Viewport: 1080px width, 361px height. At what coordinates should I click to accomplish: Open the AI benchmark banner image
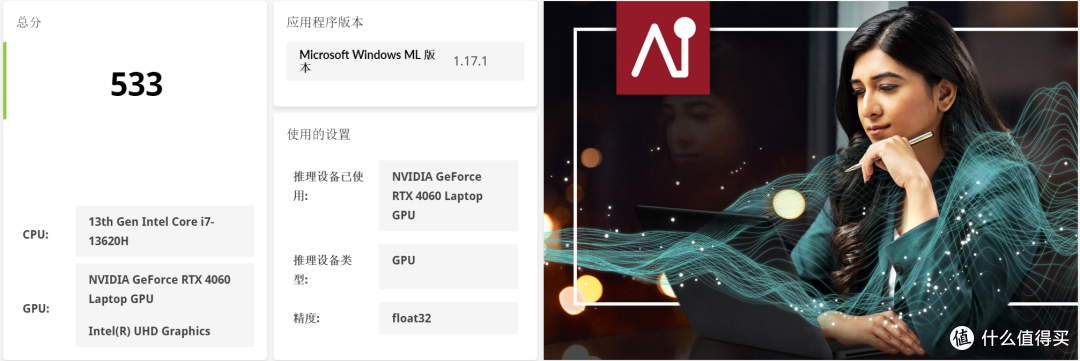click(811, 180)
